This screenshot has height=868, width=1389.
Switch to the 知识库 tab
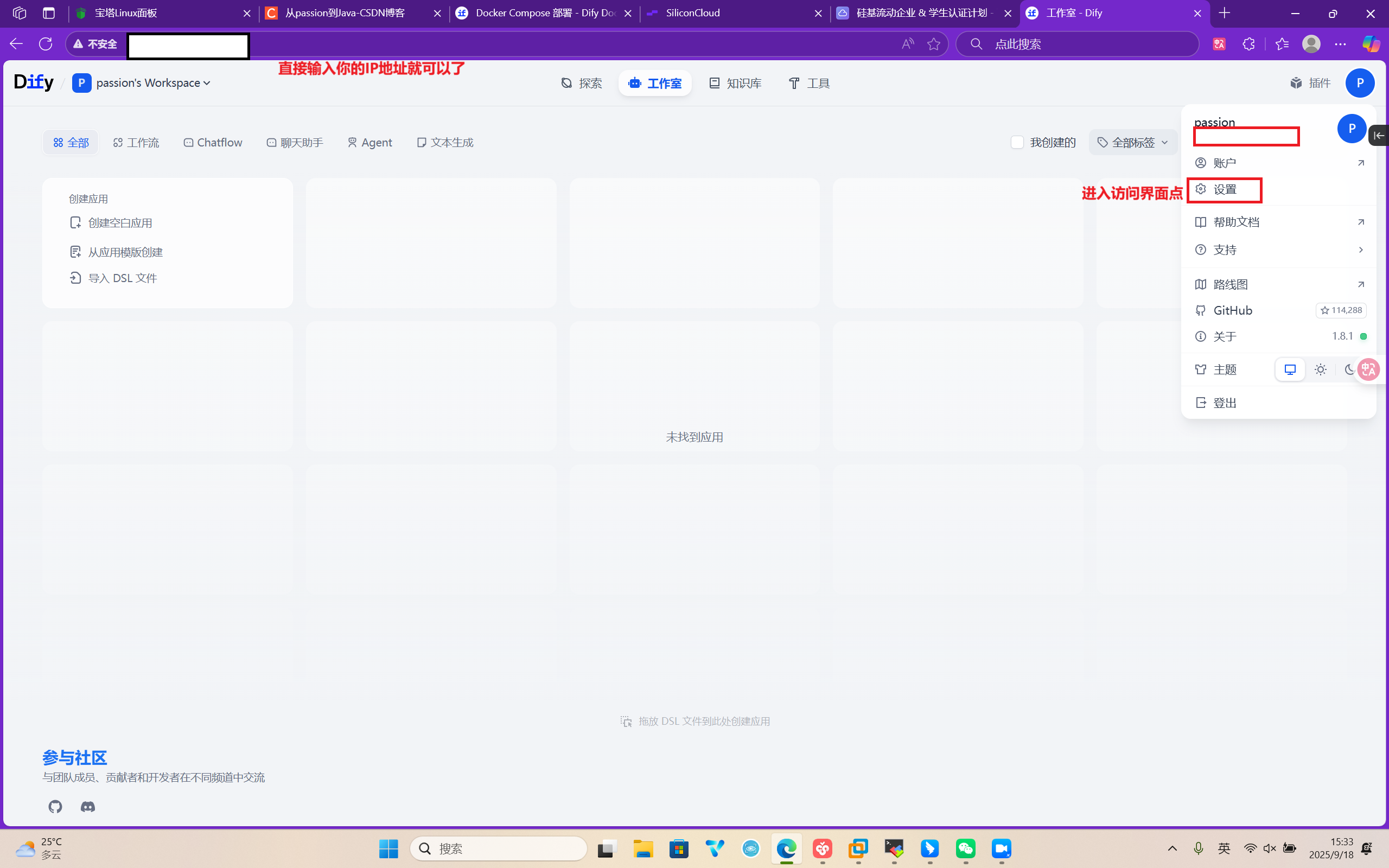coord(735,82)
